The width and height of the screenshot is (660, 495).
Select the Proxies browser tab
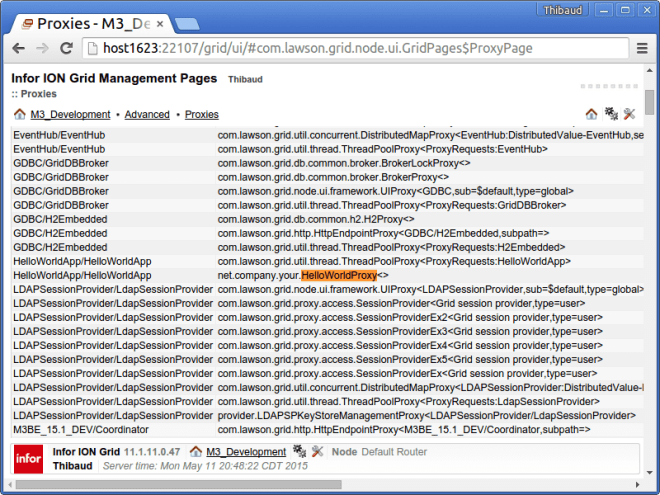click(80, 19)
